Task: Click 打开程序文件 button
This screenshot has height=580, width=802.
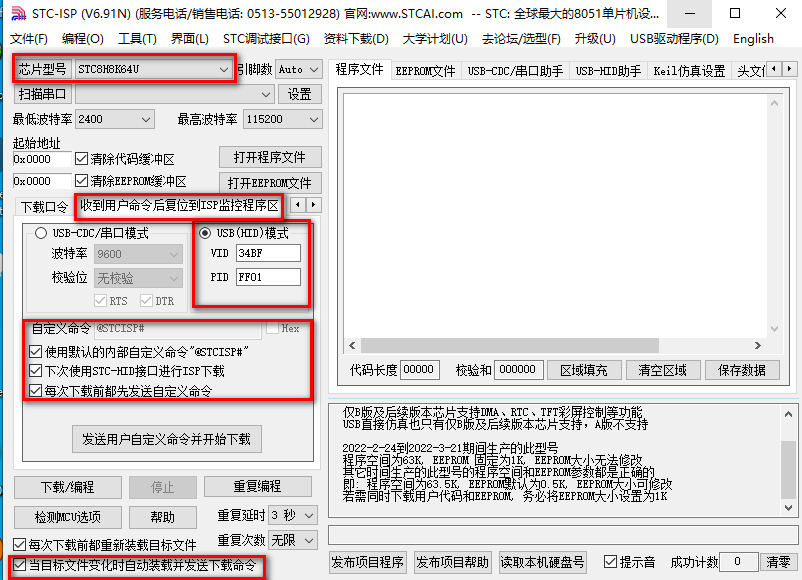Action: pos(270,157)
